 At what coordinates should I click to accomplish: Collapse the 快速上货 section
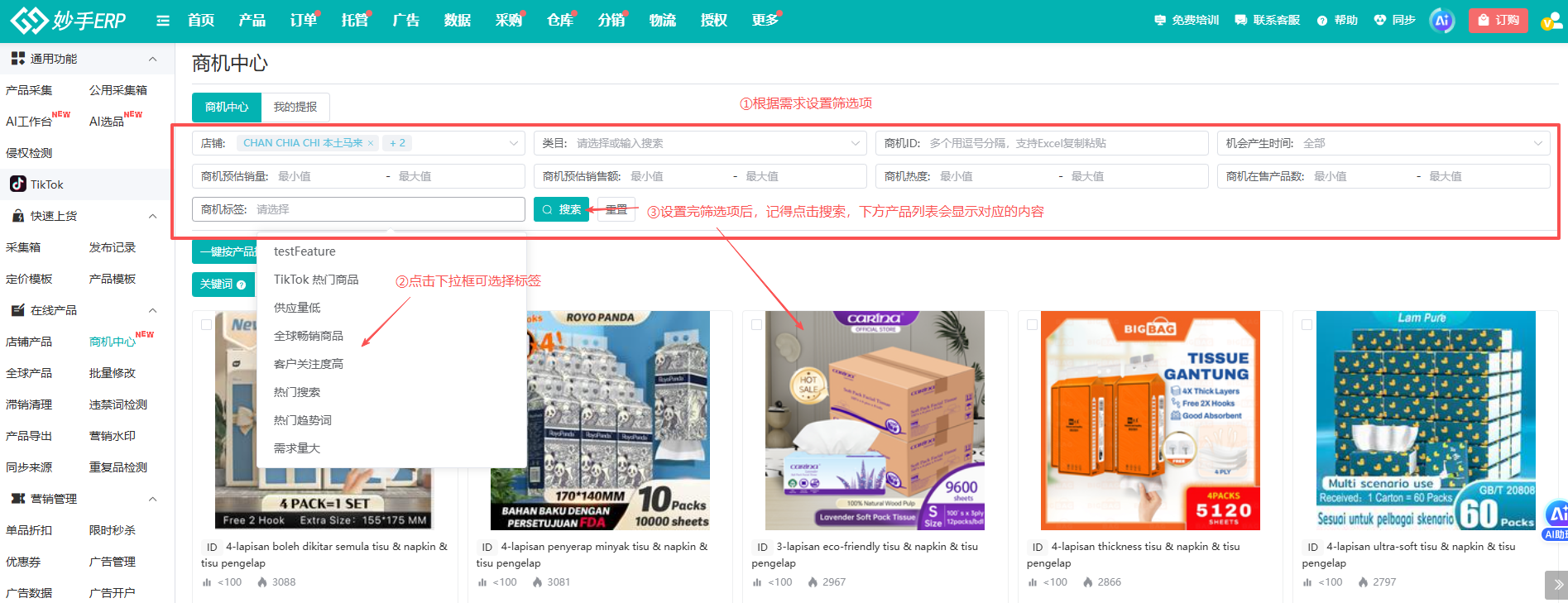(152, 216)
